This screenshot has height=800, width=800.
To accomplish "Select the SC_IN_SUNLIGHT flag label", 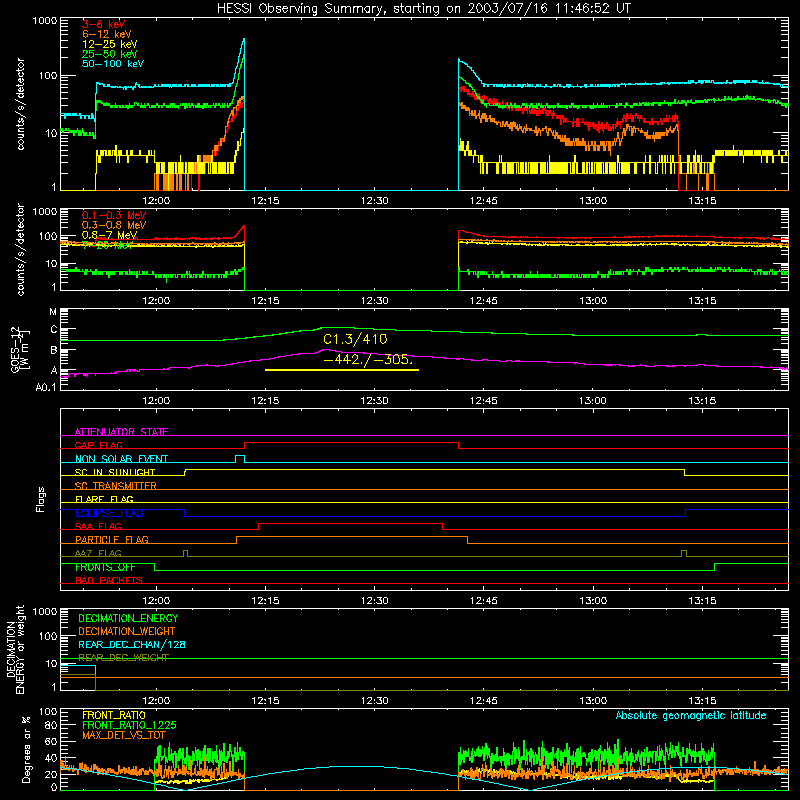I will click(115, 472).
